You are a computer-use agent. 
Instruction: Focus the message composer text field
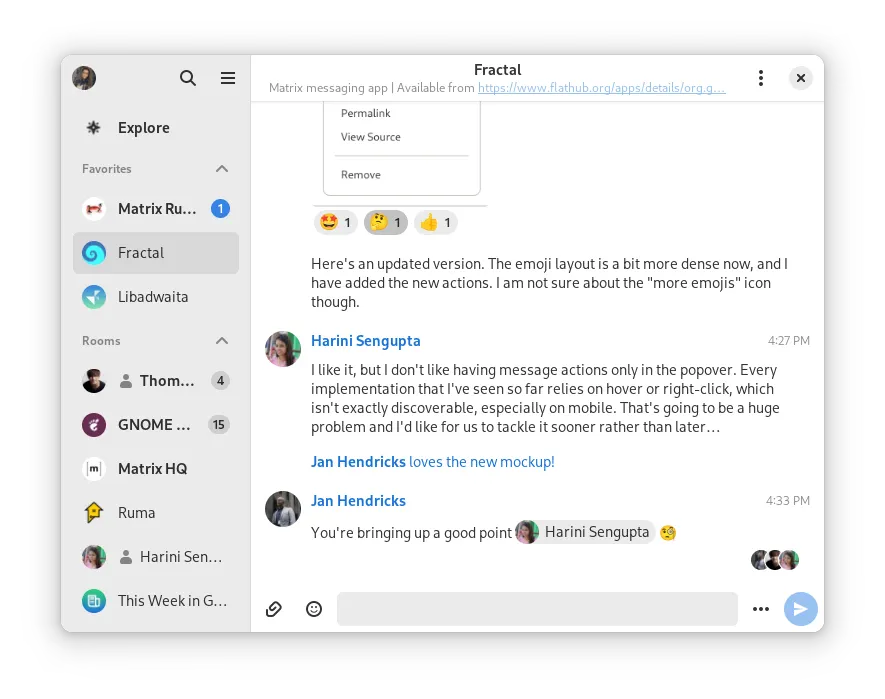coord(537,609)
